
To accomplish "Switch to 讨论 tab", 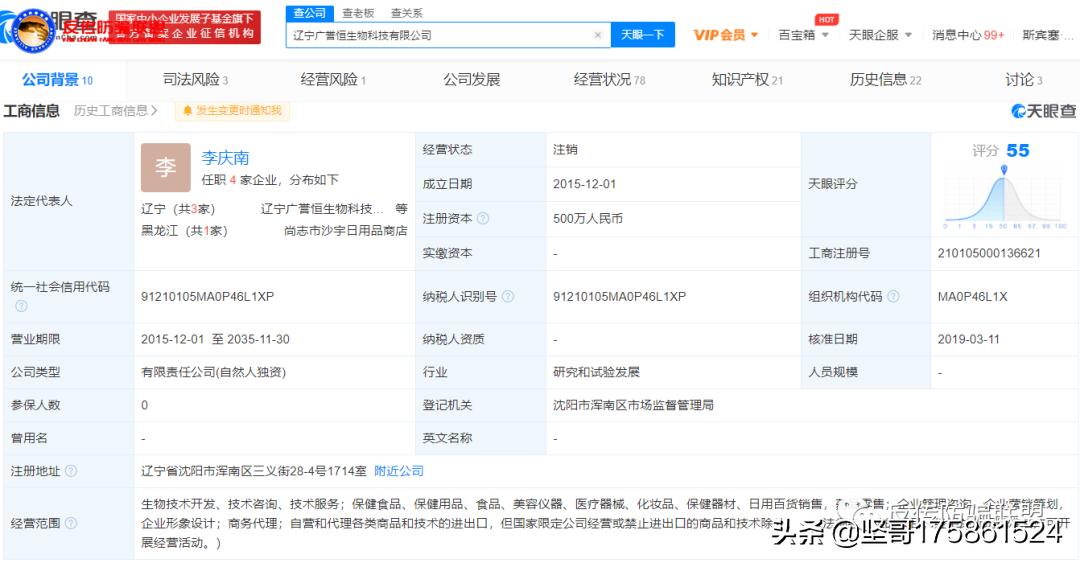I will pyautogui.click(x=1024, y=80).
